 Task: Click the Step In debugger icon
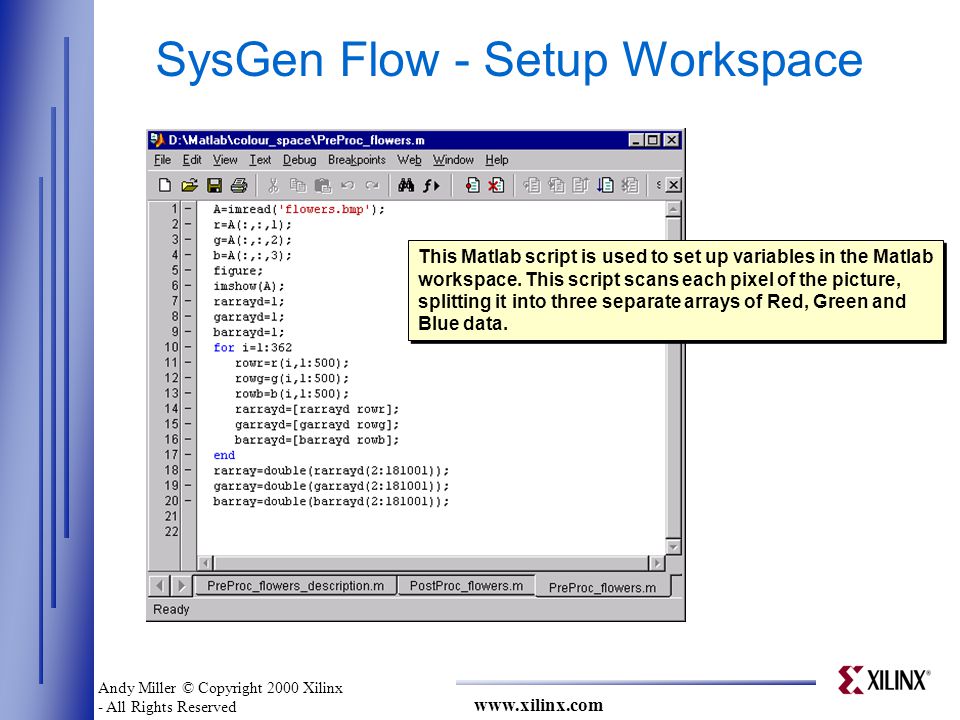556,185
